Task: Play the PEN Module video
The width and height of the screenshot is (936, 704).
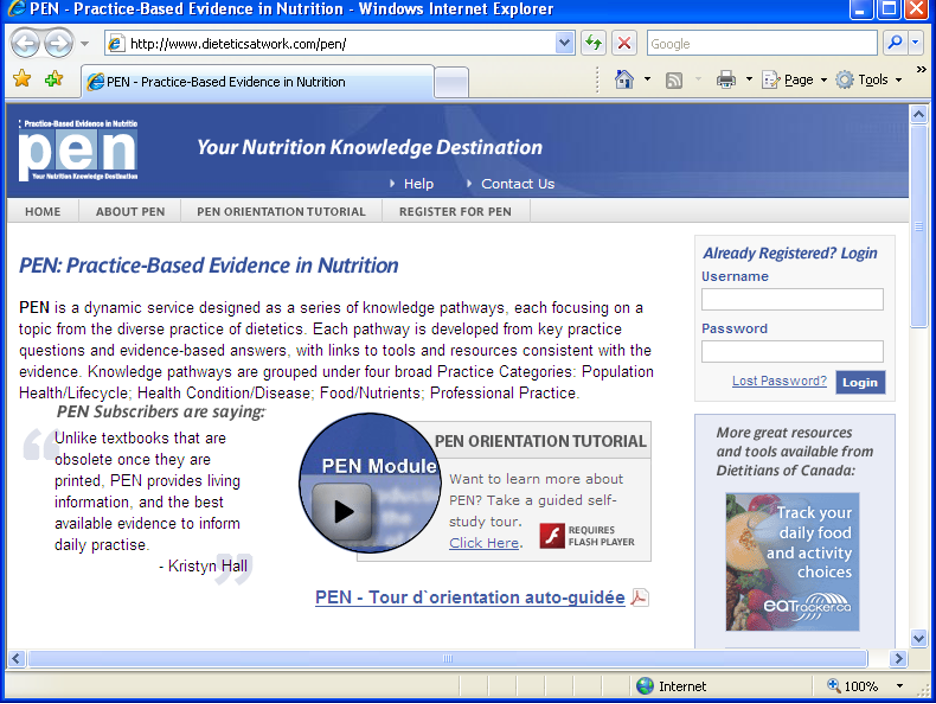Action: 342,510
